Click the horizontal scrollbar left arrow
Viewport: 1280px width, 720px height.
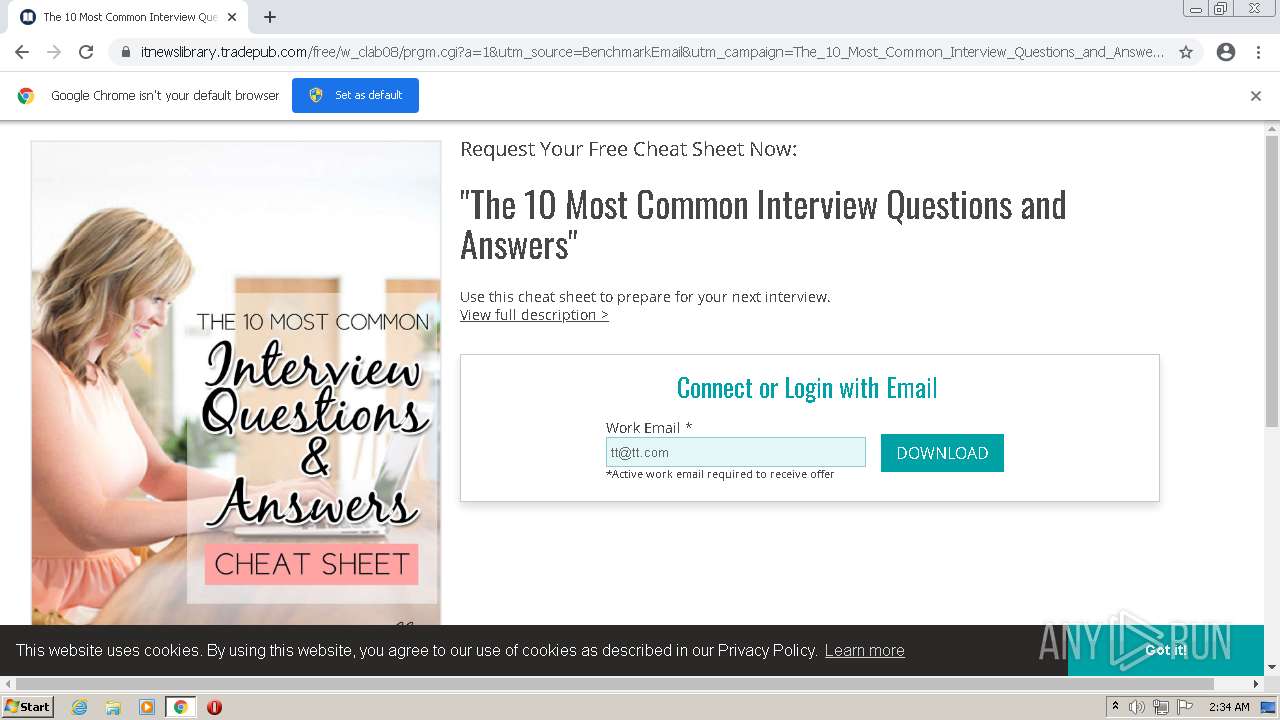tap(7, 684)
